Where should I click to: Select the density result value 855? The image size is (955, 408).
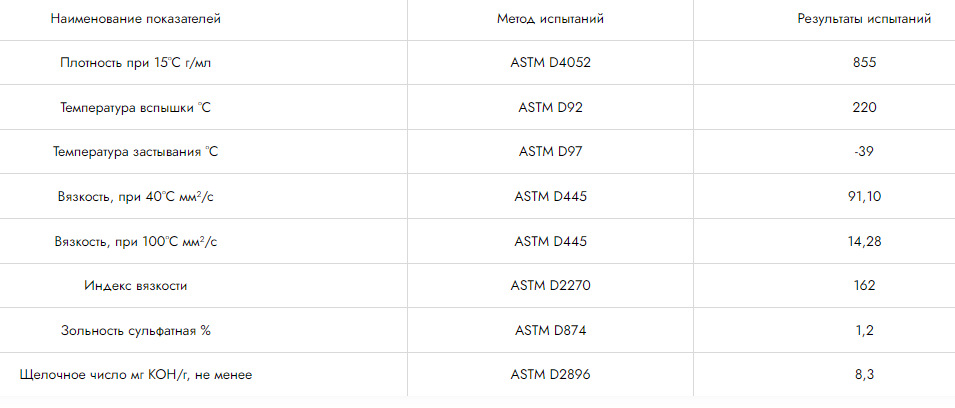(x=864, y=63)
